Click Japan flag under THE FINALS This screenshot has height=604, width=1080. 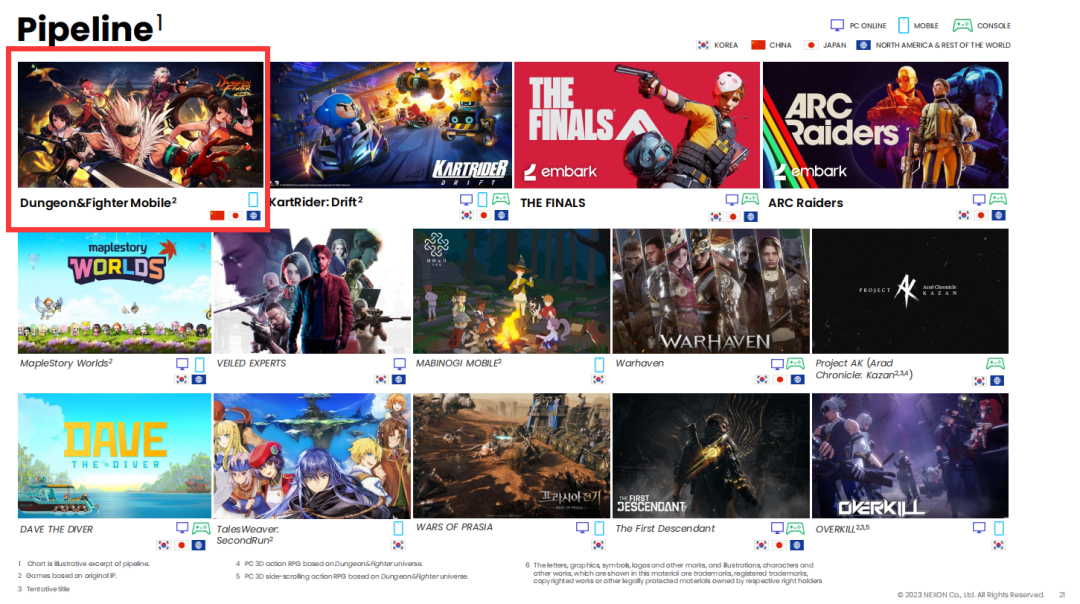(x=734, y=216)
